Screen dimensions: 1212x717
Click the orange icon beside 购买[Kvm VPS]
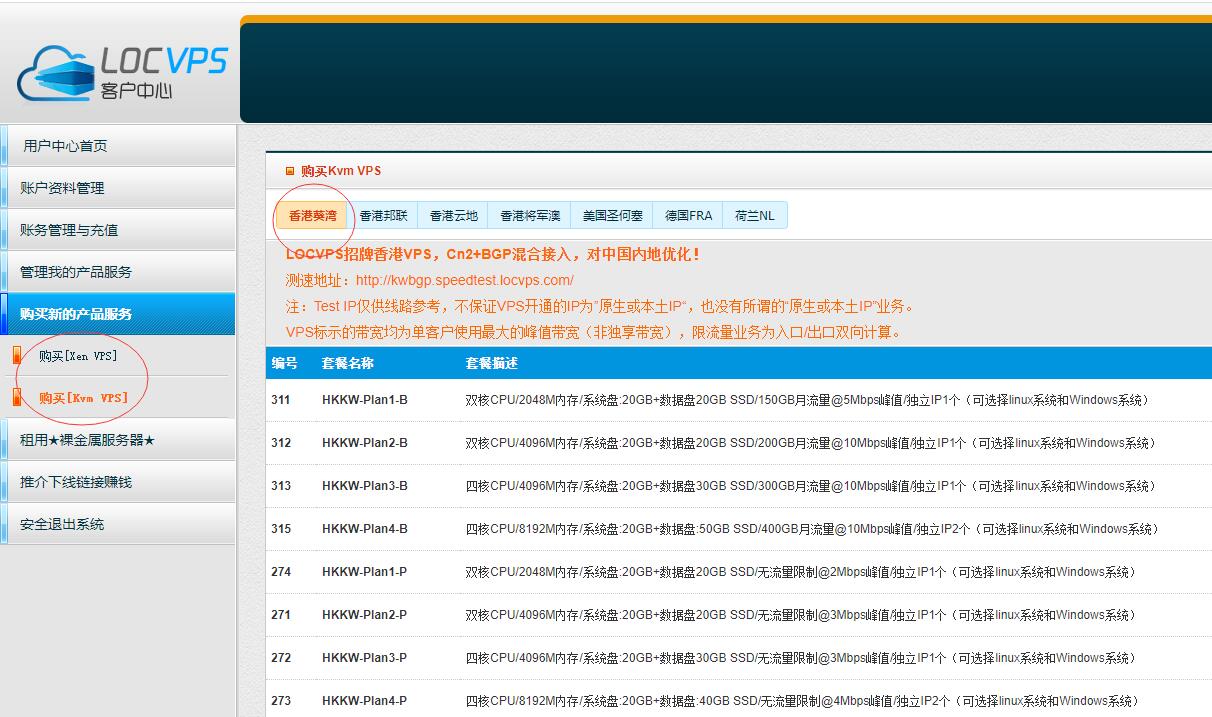point(17,397)
